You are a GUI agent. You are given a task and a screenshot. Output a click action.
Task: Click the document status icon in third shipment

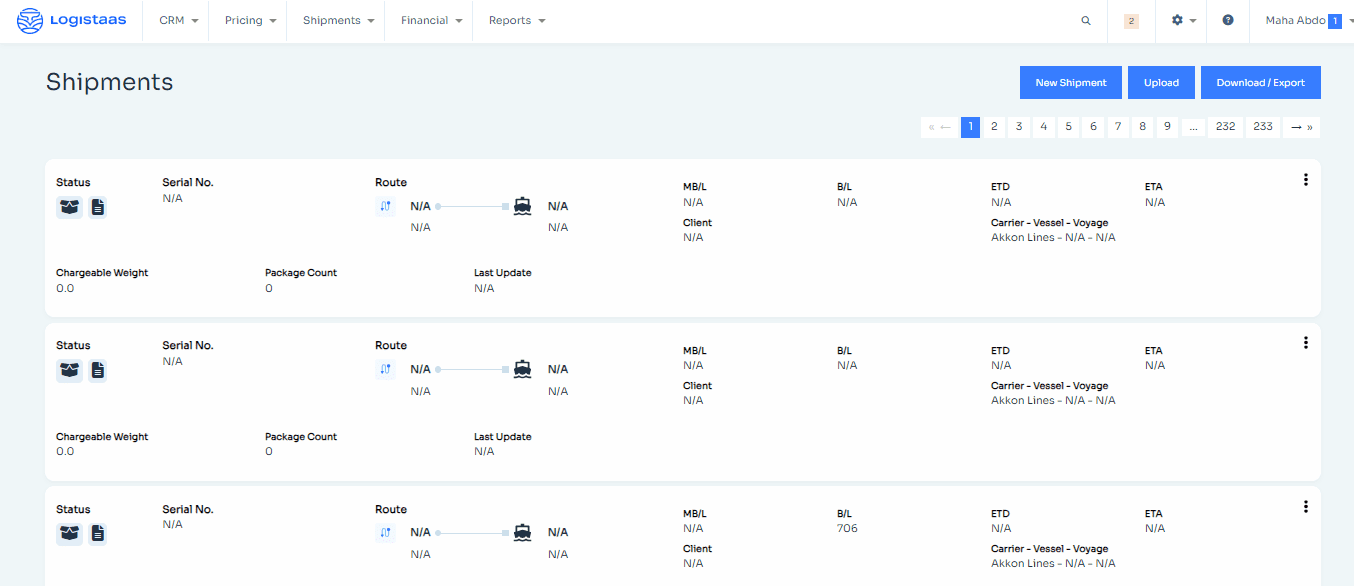98,533
